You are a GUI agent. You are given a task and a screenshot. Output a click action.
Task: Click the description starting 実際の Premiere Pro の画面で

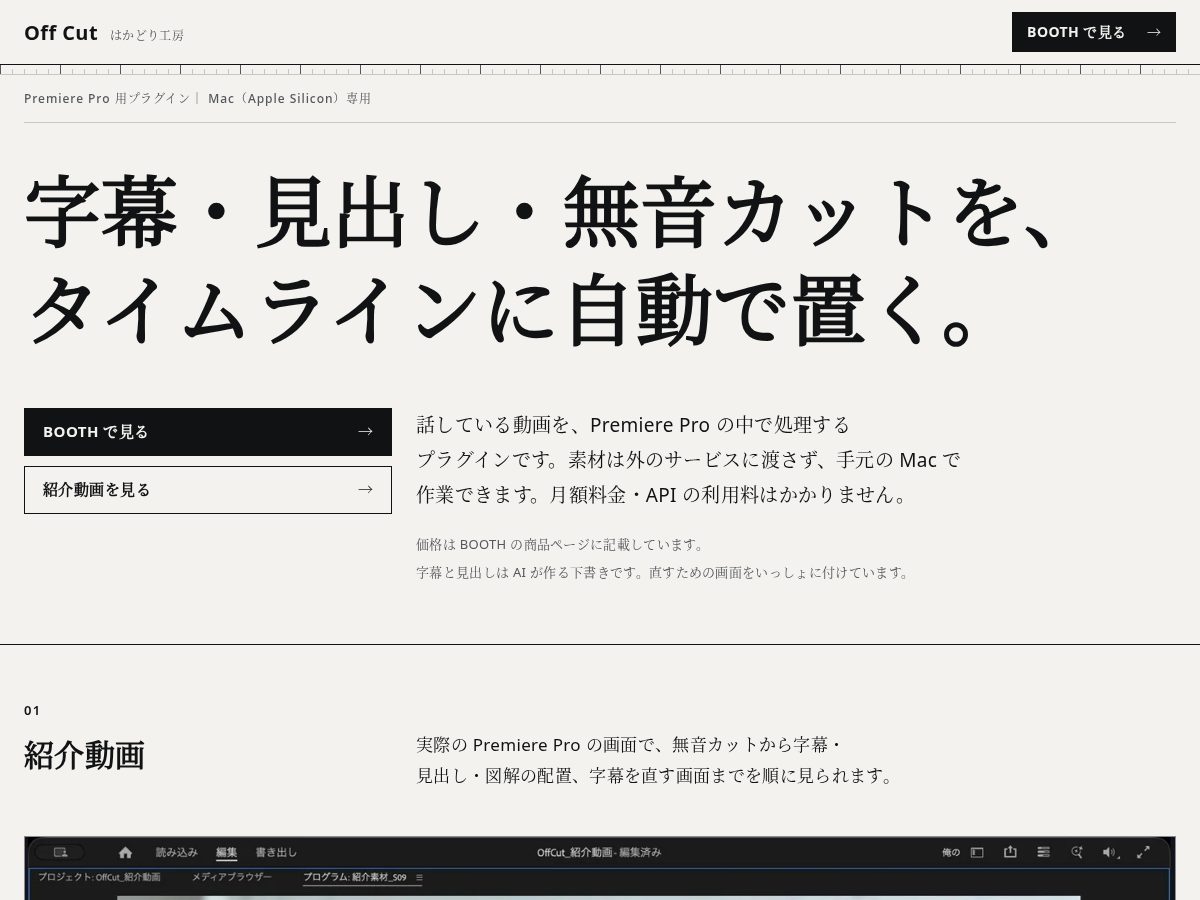pos(630,745)
